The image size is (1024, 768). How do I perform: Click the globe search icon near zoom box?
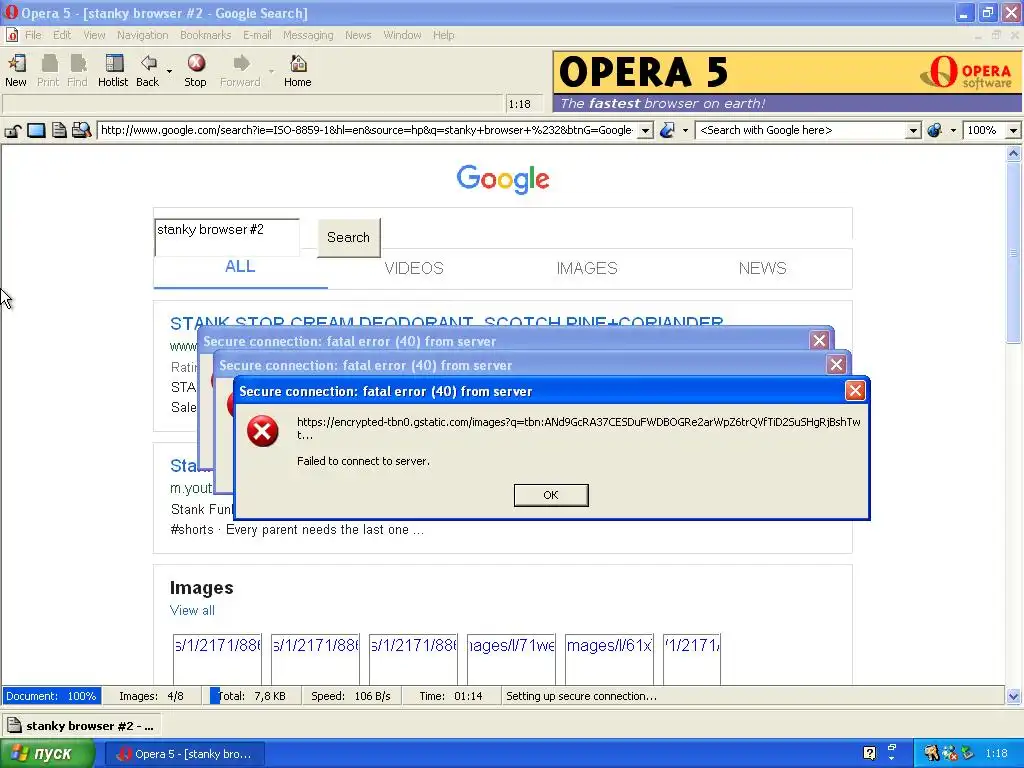[935, 130]
